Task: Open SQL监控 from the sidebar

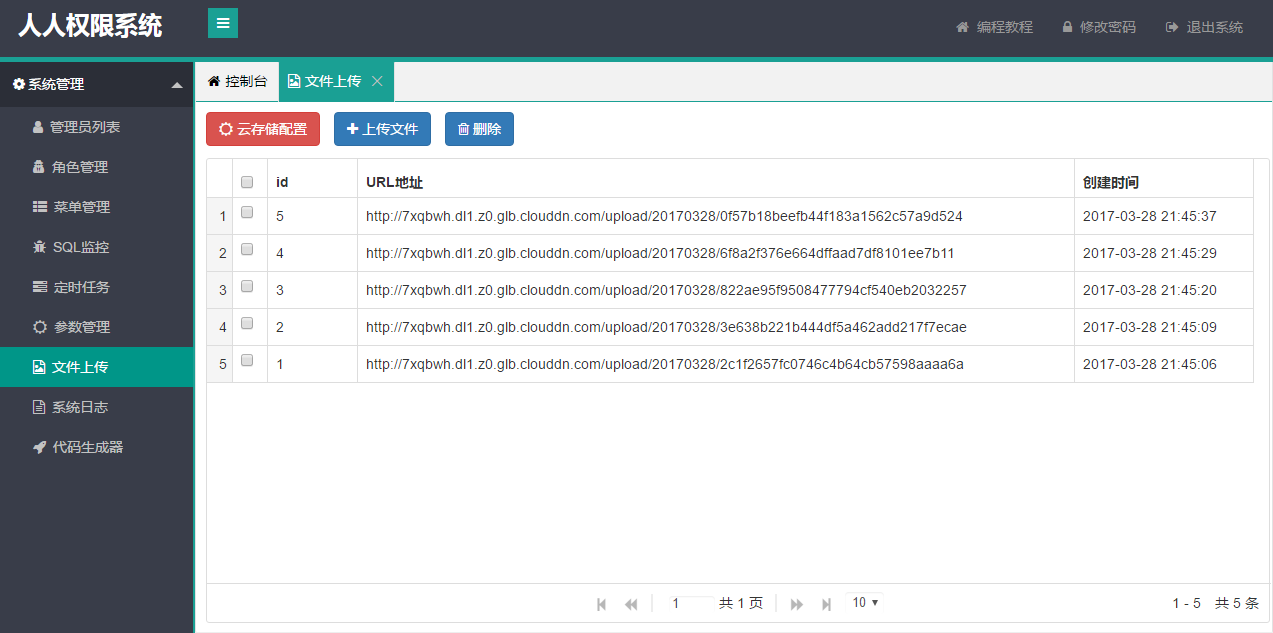Action: (x=80, y=247)
